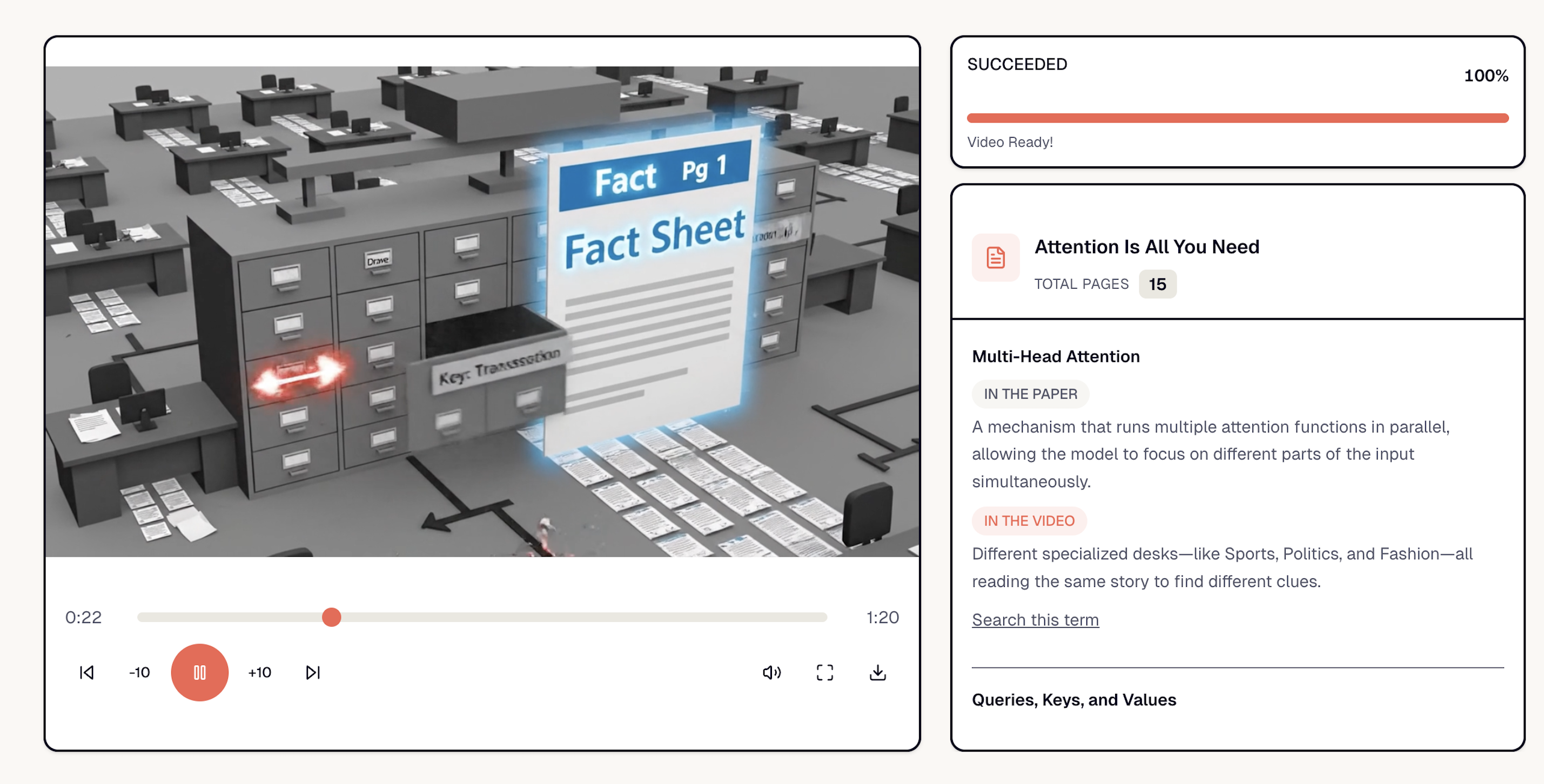Select the Queries, Keys, and Values term
The height and width of the screenshot is (784, 1544).
pyautogui.click(x=1073, y=700)
